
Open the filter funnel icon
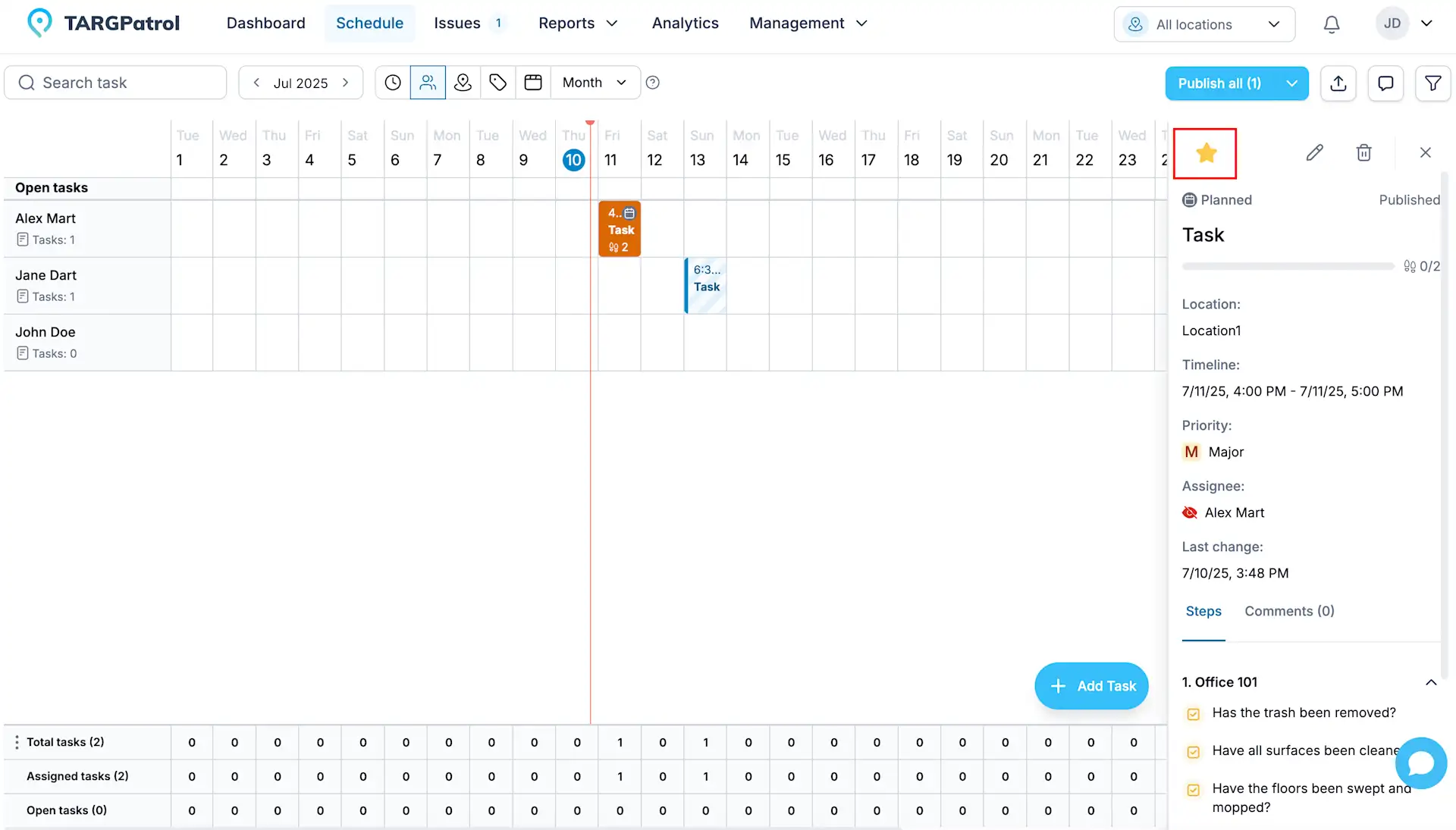click(x=1432, y=83)
